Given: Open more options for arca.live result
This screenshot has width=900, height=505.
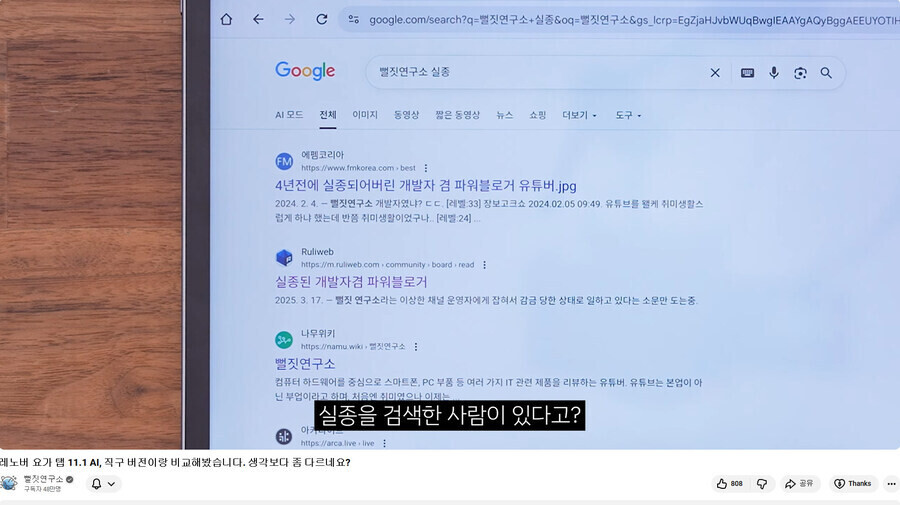Looking at the screenshot, I should (x=384, y=443).
